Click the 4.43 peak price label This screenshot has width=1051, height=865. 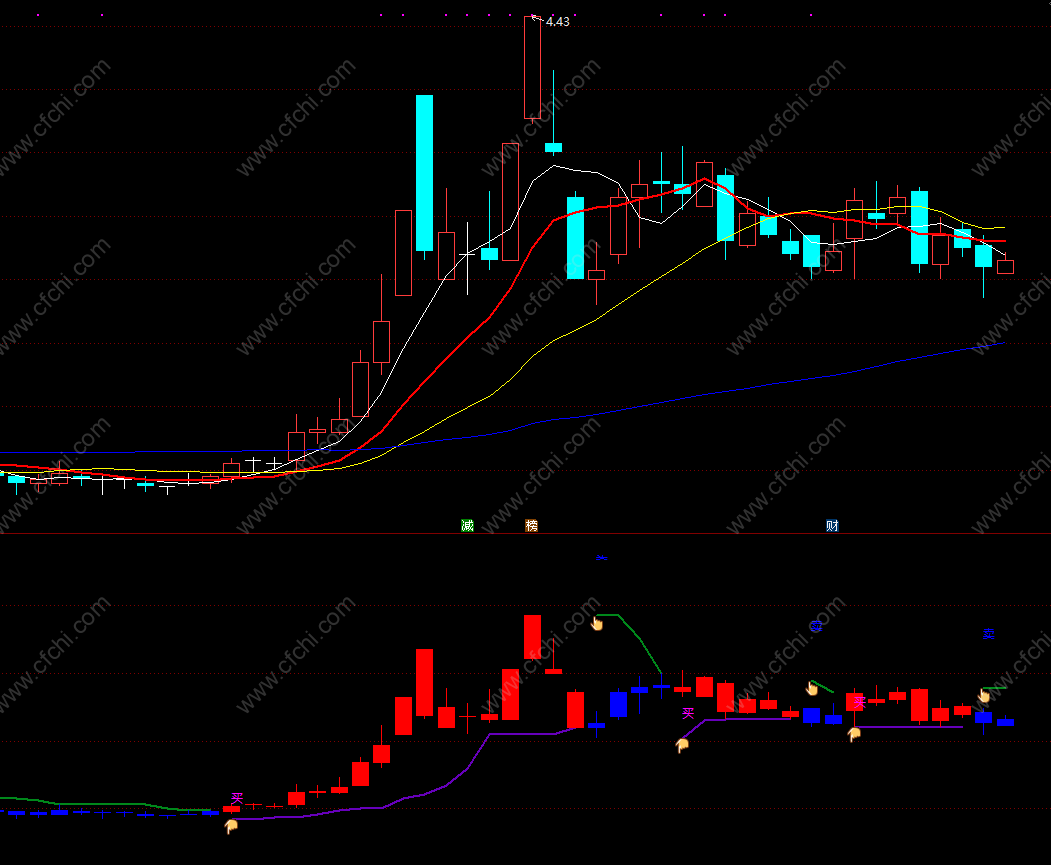pos(558,22)
